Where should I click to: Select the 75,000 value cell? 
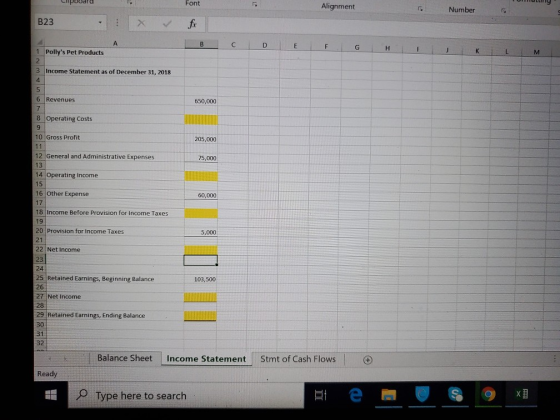click(201, 158)
